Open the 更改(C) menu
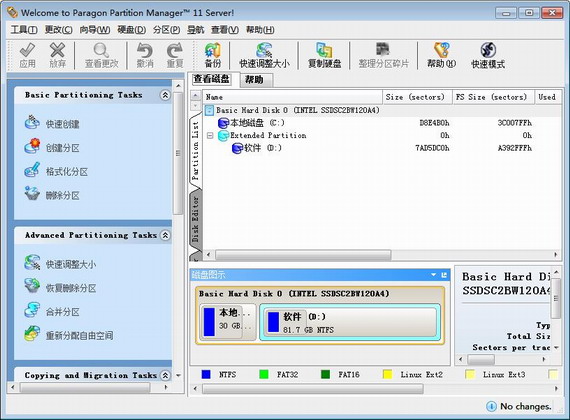Viewport: 570px width, 420px height. 58,30
